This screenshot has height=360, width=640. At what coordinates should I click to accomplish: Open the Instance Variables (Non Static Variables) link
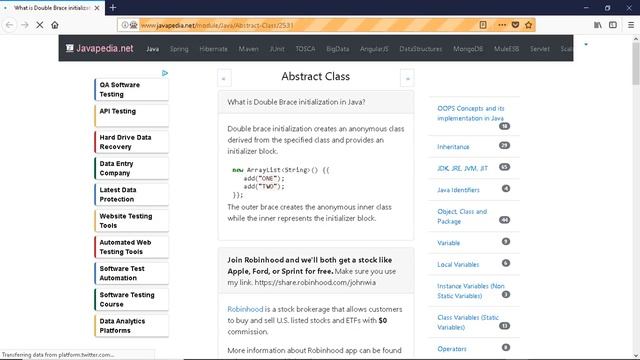[471, 291]
